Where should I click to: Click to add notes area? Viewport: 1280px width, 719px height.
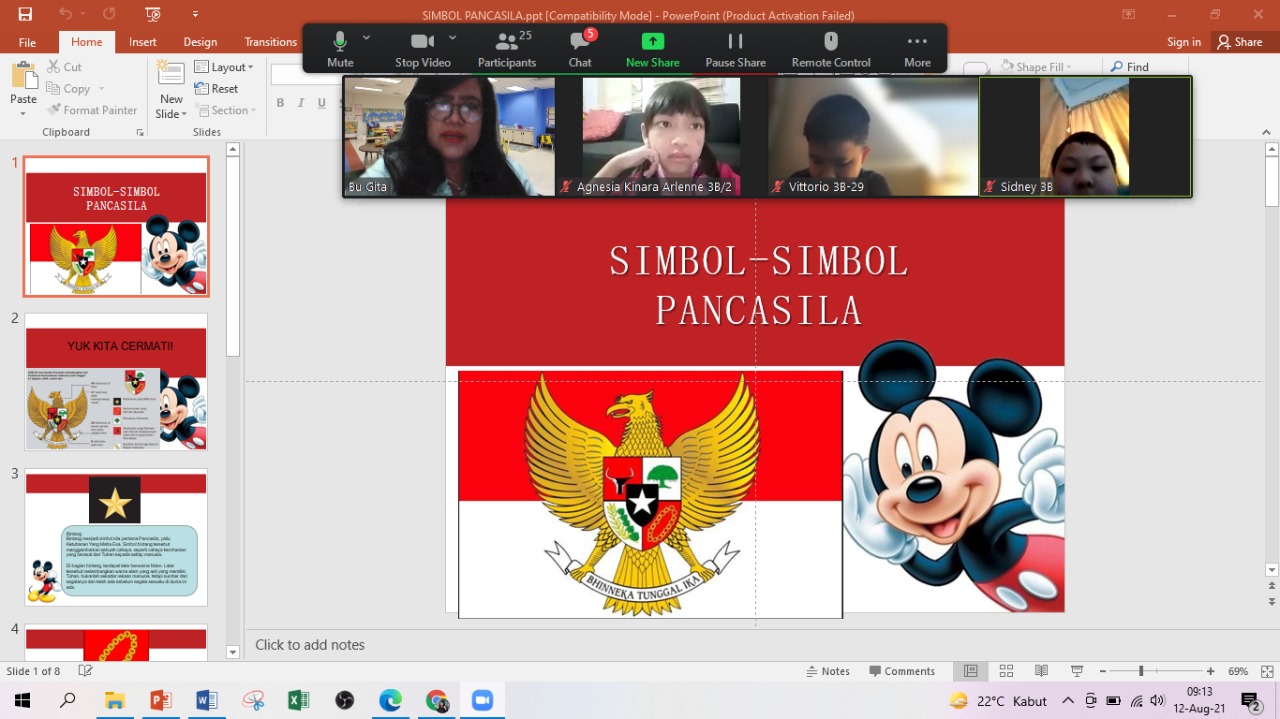310,645
